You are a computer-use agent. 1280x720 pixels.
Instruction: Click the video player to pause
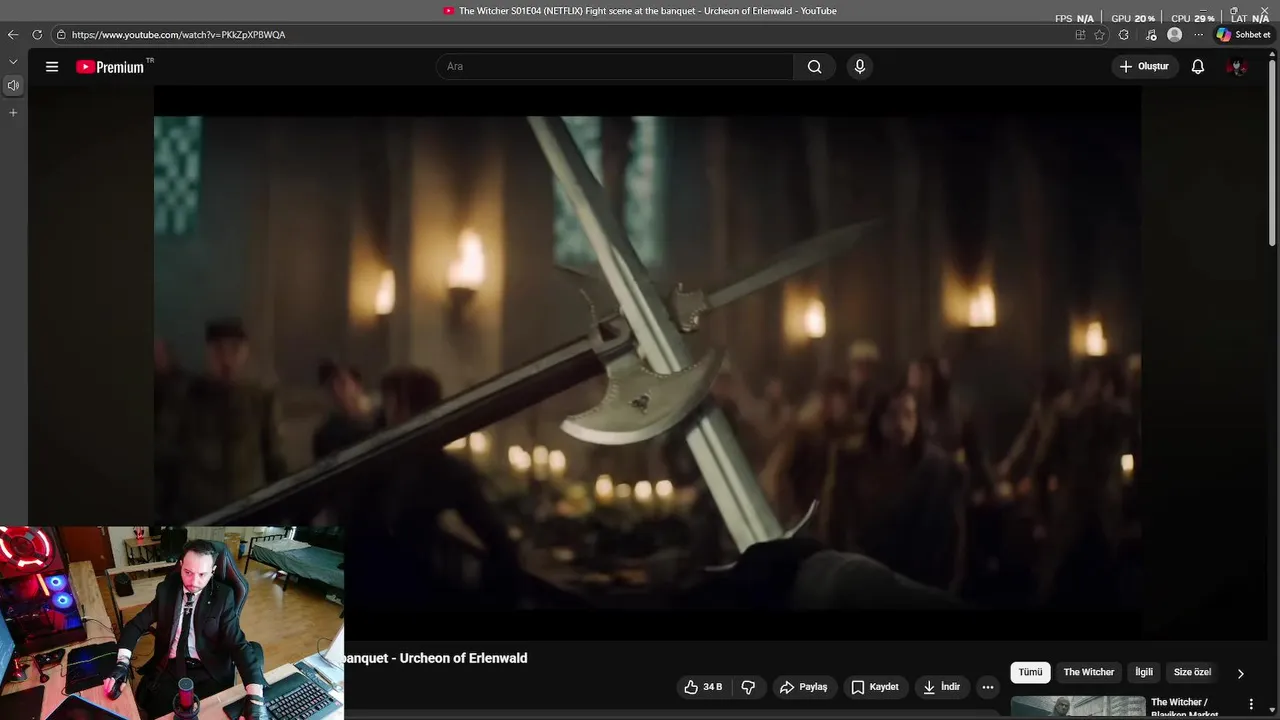647,362
